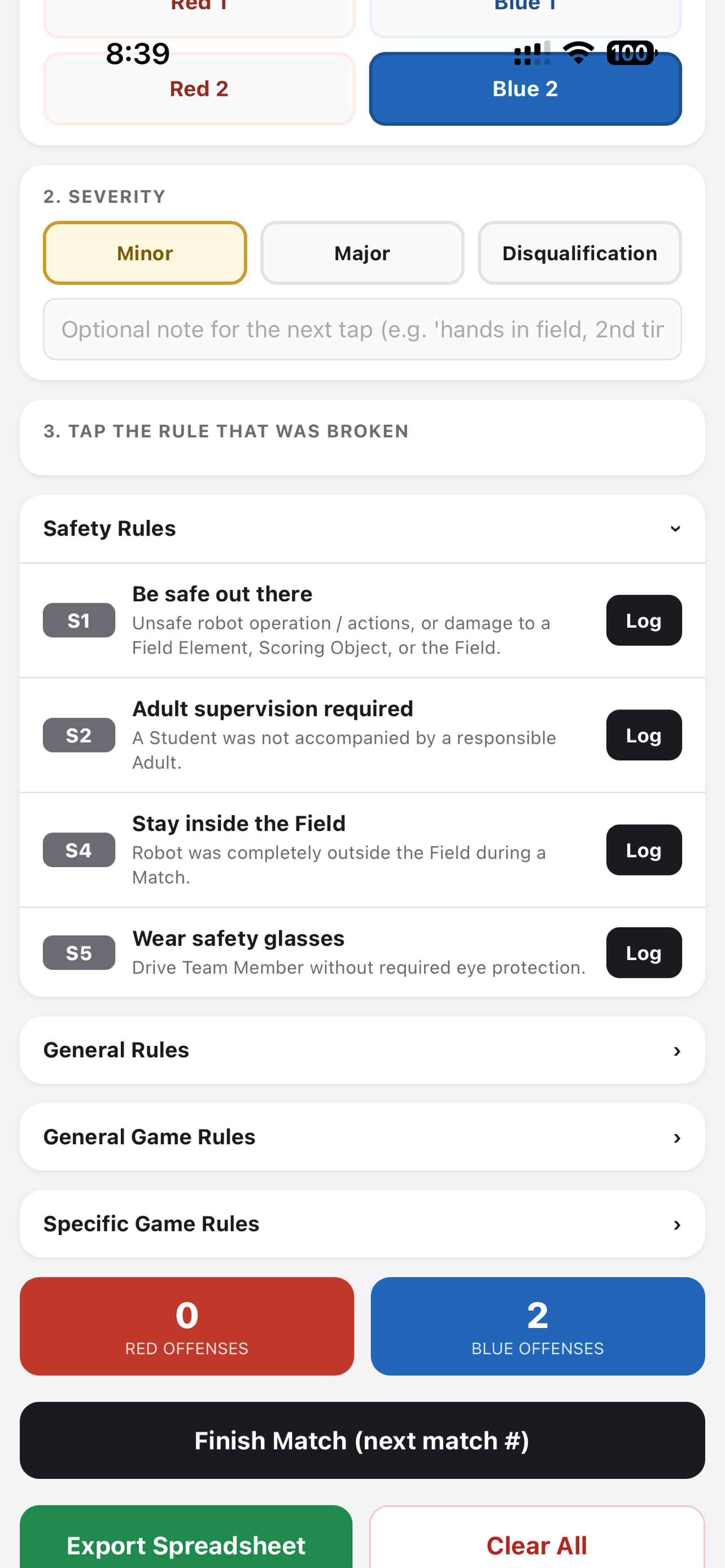The width and height of the screenshot is (725, 1568).
Task: Expand the General Game Rules section
Action: (362, 1137)
